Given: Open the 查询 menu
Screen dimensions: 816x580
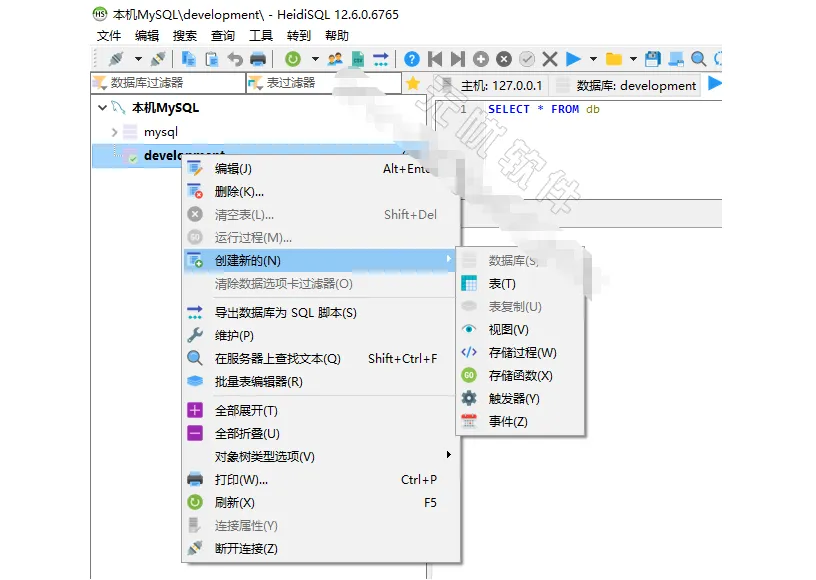Looking at the screenshot, I should tap(223, 35).
